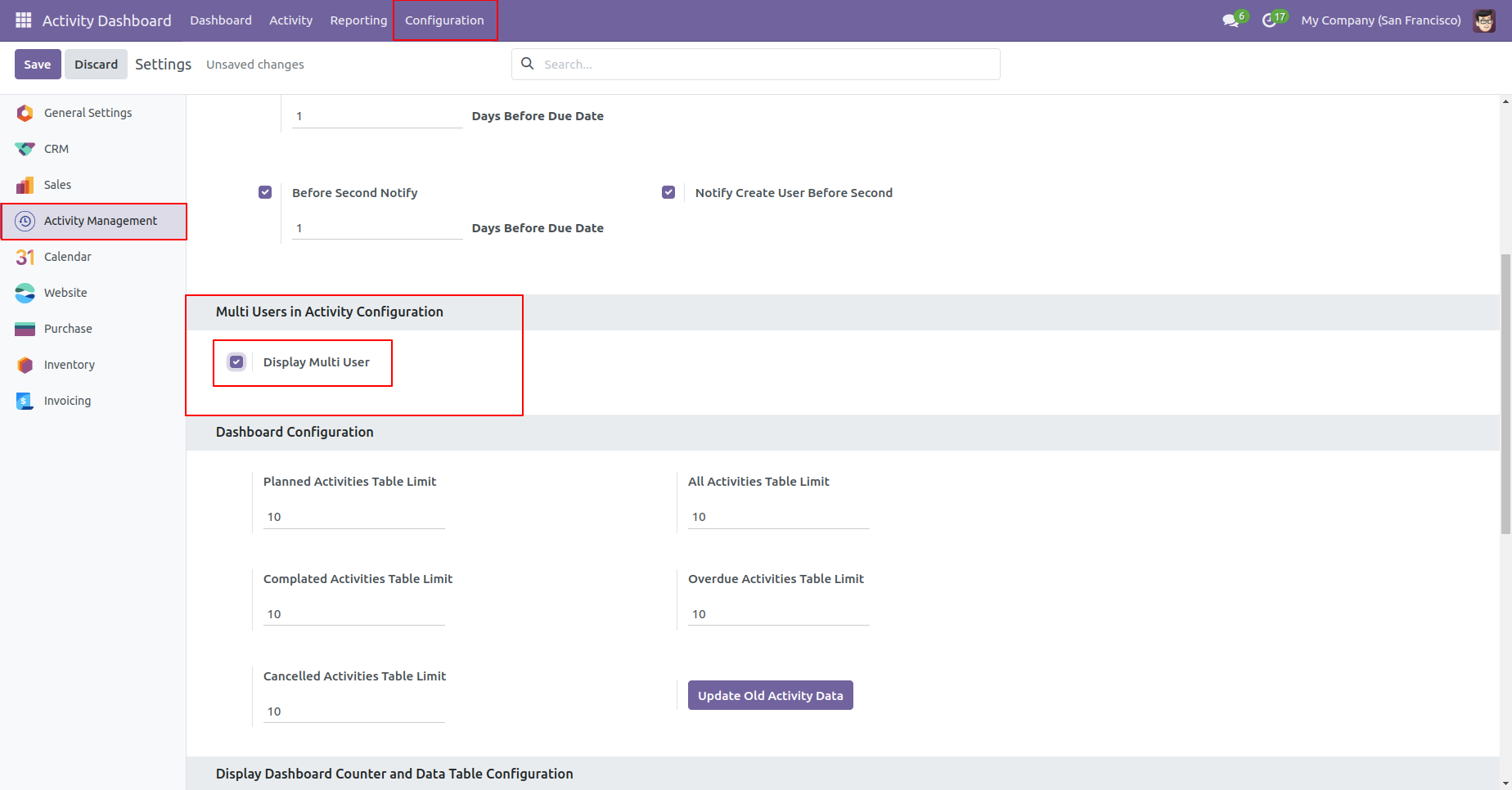Open the Dashboard menu
The width and height of the screenshot is (1512, 790).
(x=221, y=20)
